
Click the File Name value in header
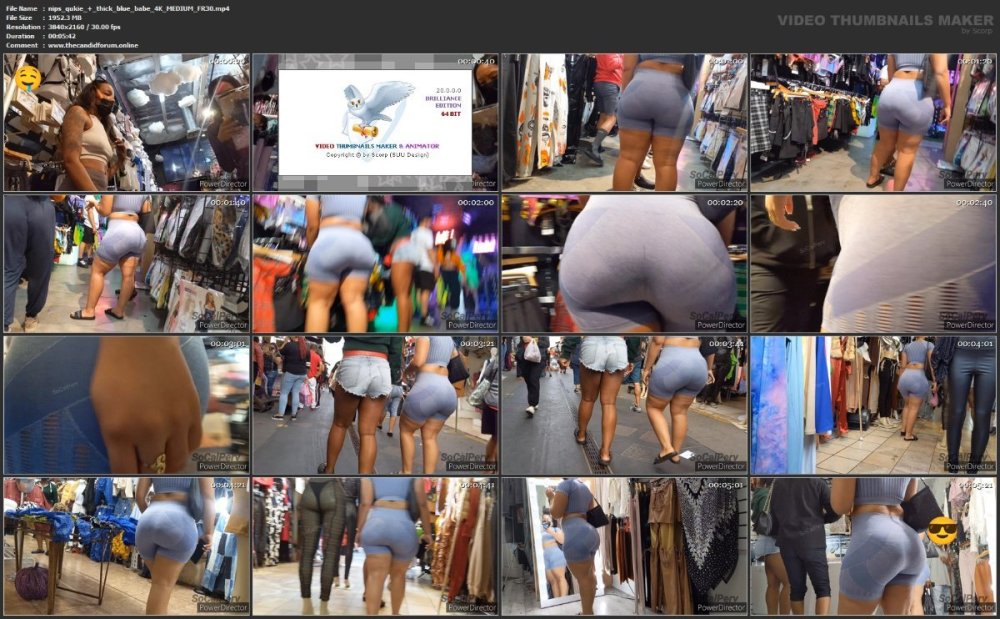138,8
